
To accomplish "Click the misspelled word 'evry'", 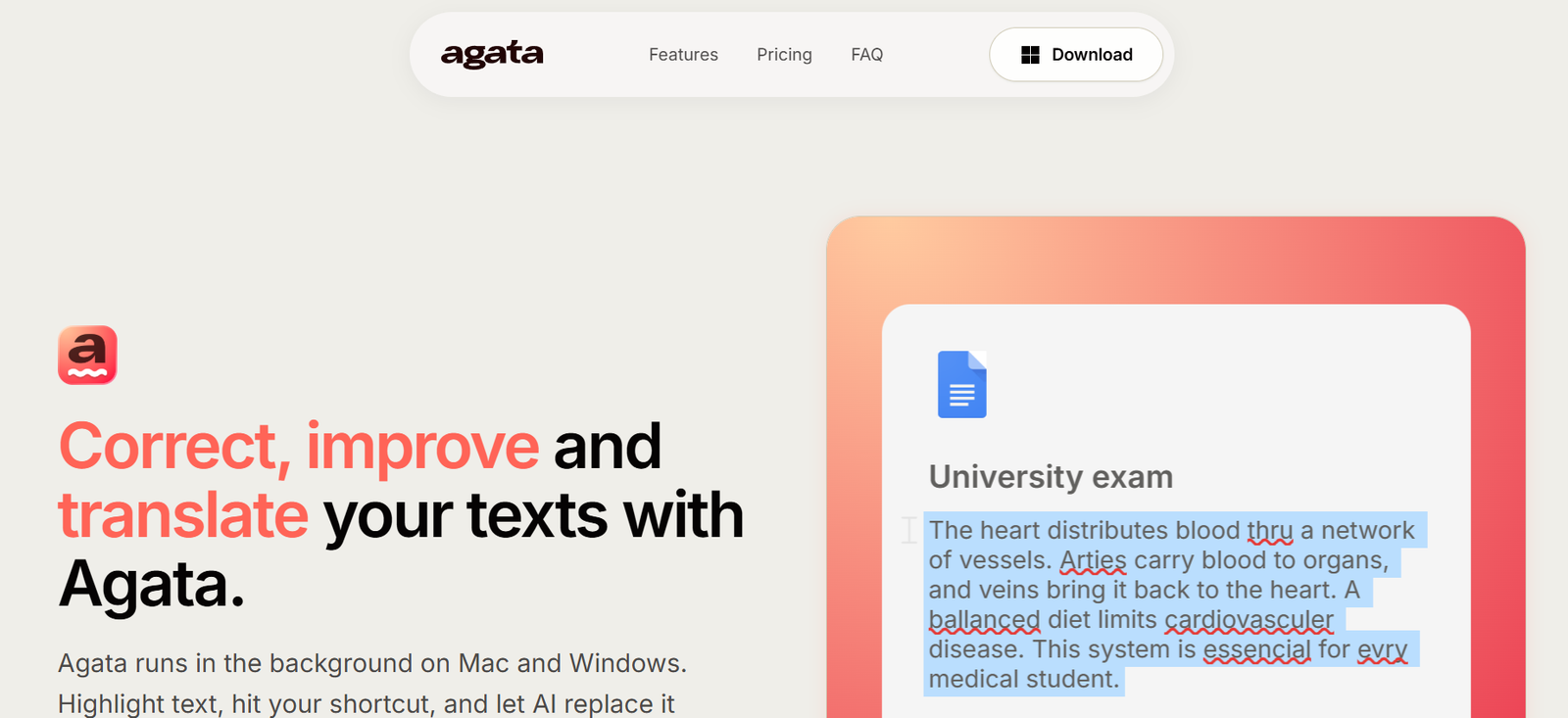I will (x=1382, y=649).
